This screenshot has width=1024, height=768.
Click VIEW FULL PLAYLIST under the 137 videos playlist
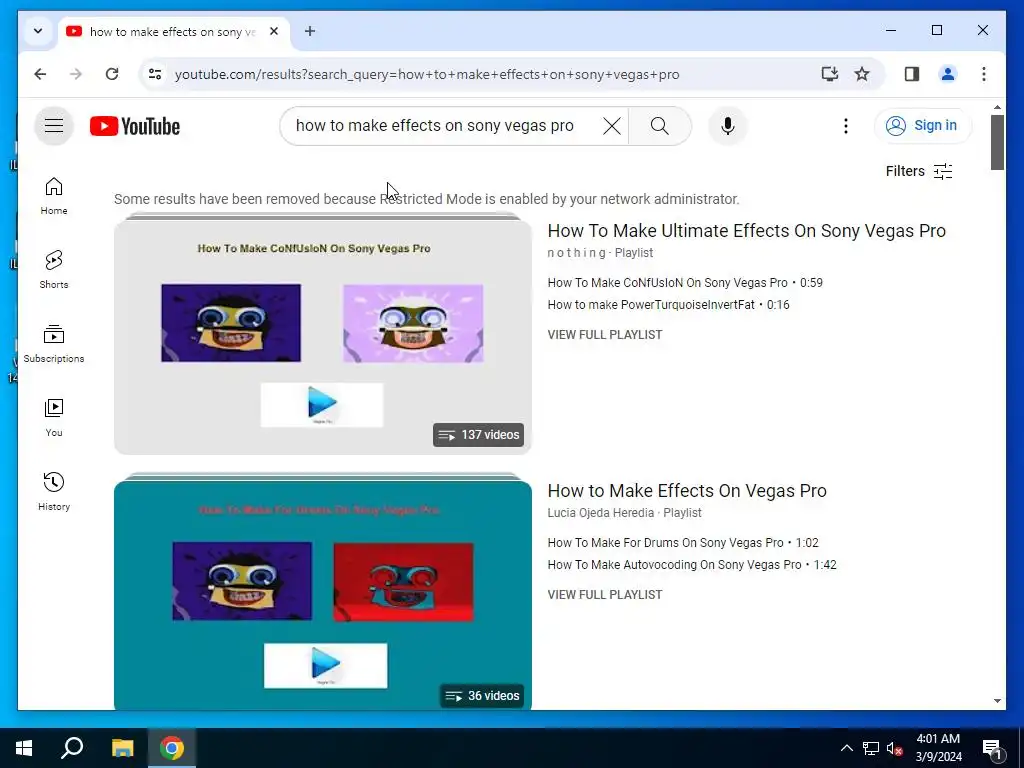tap(605, 334)
